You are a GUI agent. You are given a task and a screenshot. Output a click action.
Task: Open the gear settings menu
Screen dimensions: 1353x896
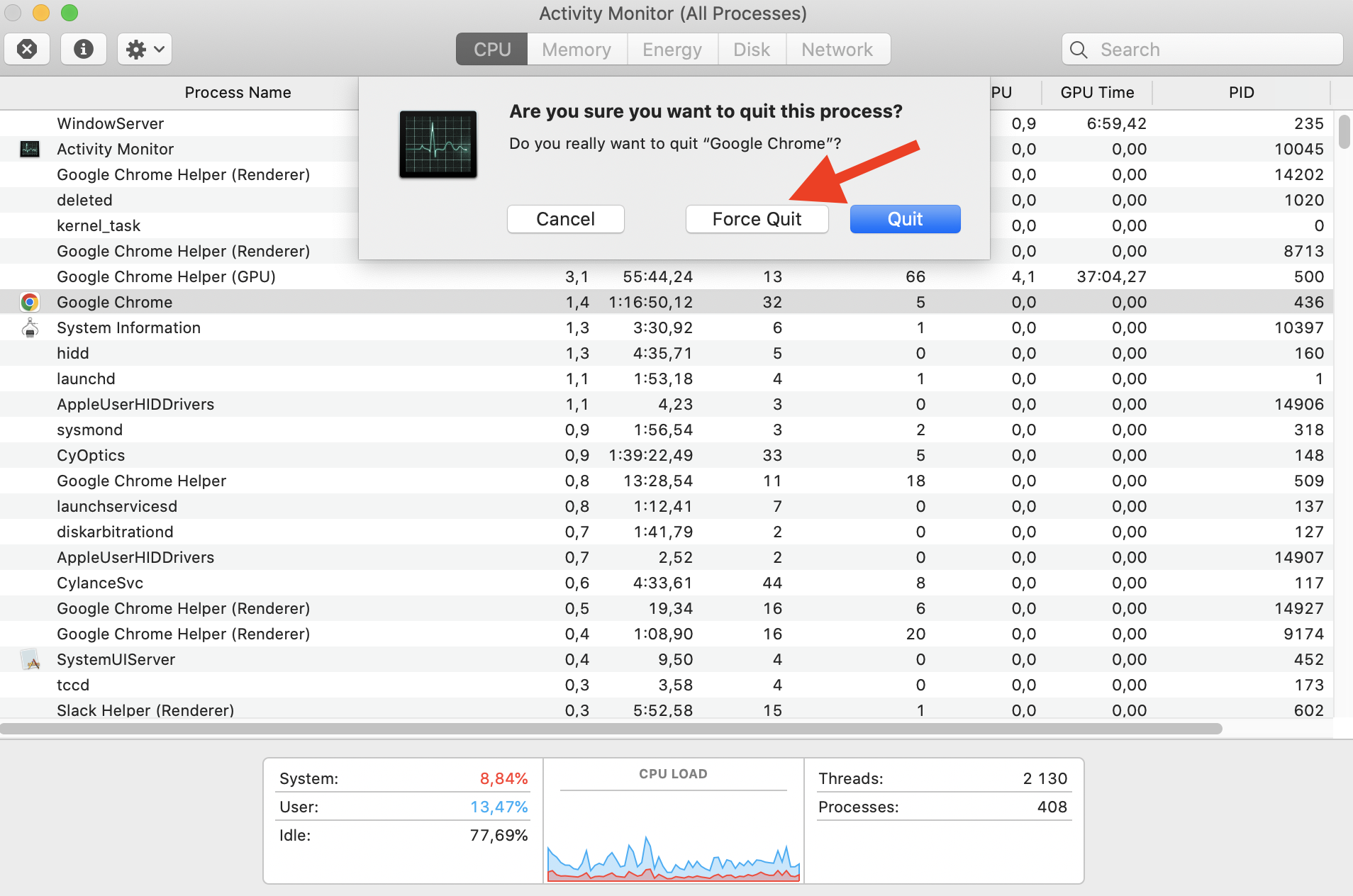143,49
